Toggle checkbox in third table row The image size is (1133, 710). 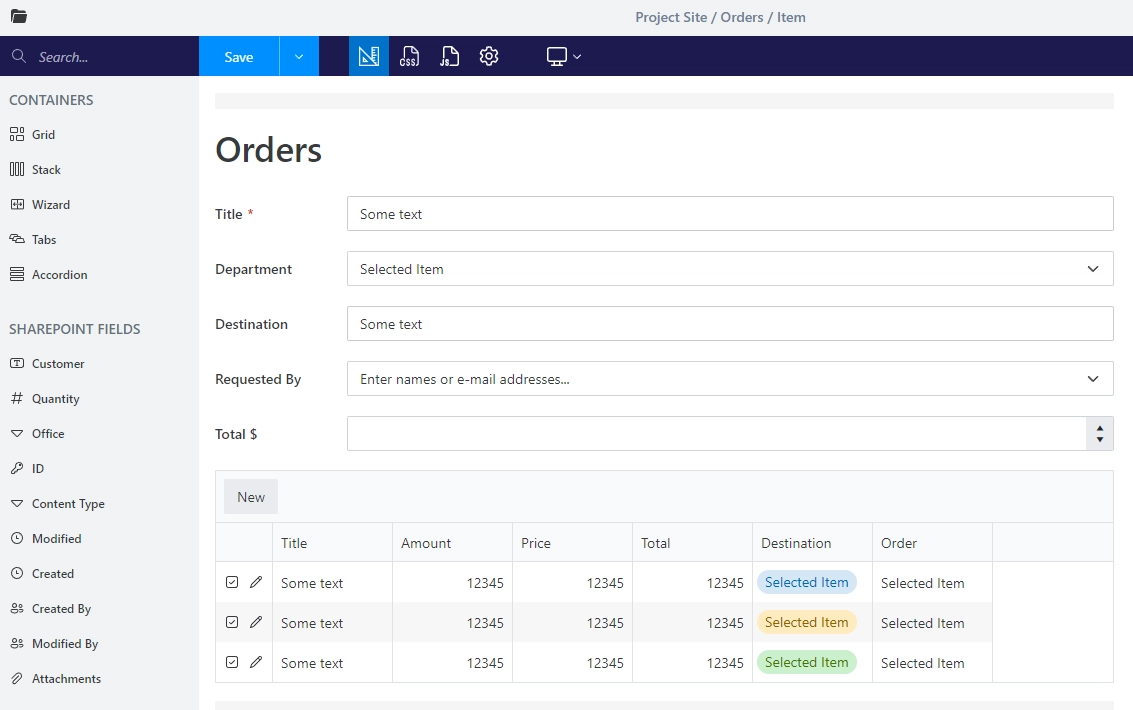(232, 662)
